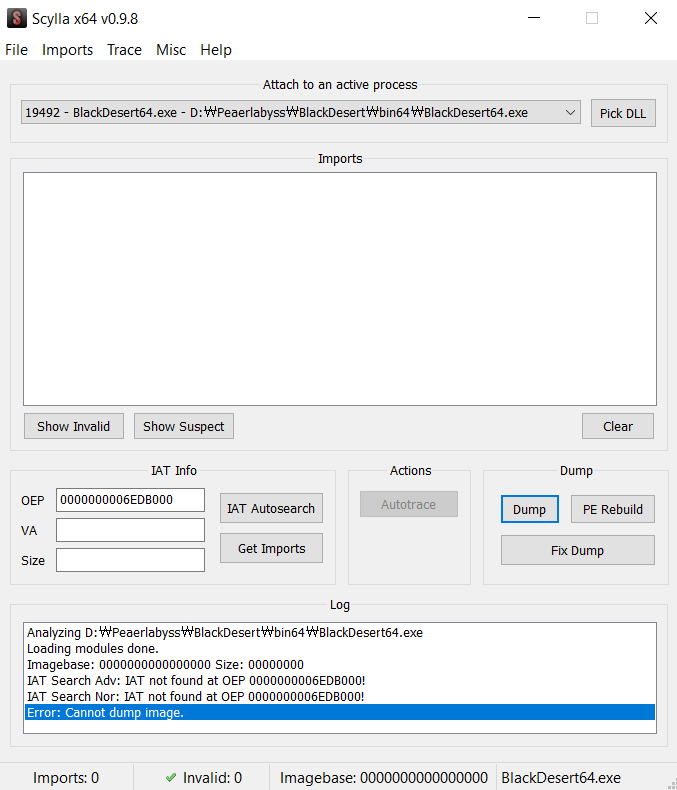The height and width of the screenshot is (790, 677).
Task: Select the 'Error: Cannot dump image.' log line
Action: [x=340, y=712]
